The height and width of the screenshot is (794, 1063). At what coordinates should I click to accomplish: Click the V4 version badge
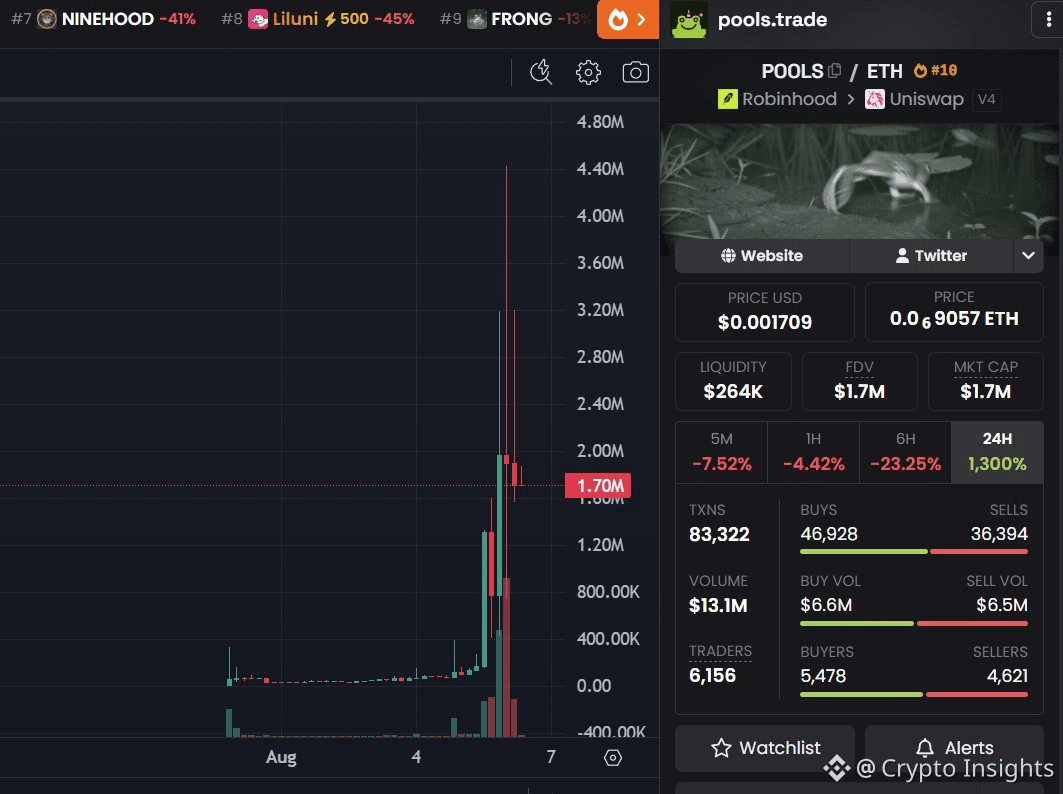click(x=986, y=100)
